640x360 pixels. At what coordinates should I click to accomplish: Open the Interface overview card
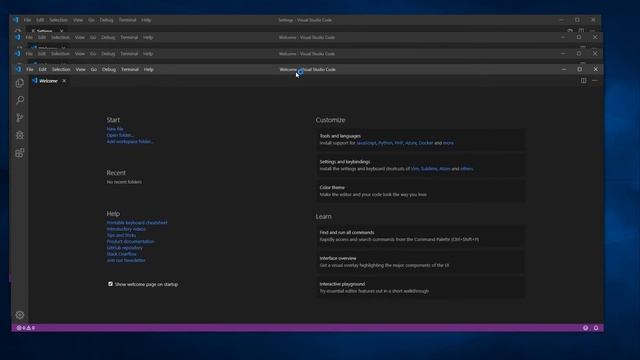tap(420, 262)
